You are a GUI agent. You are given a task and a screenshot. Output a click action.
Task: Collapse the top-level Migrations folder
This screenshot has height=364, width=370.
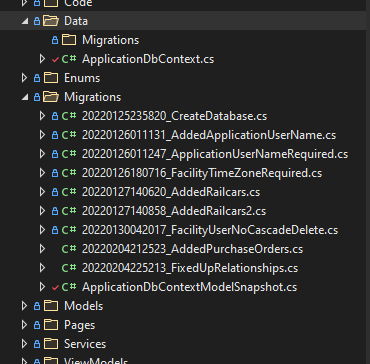(25, 97)
